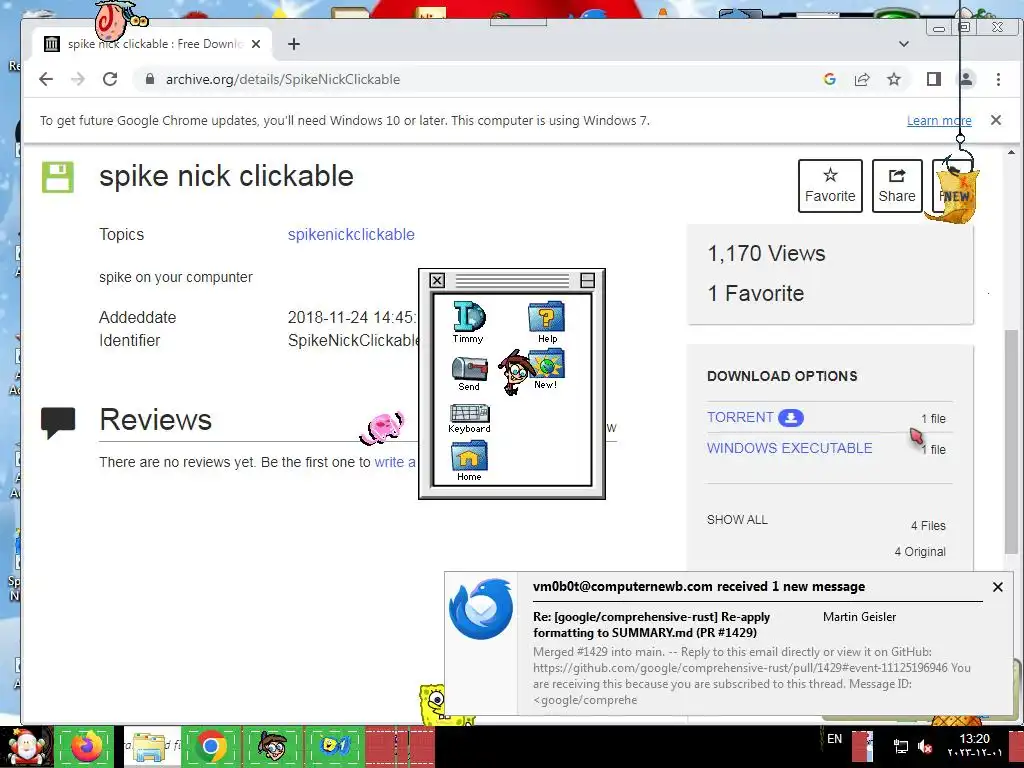Reload the archive.org page
The height and width of the screenshot is (768, 1024).
110,79
